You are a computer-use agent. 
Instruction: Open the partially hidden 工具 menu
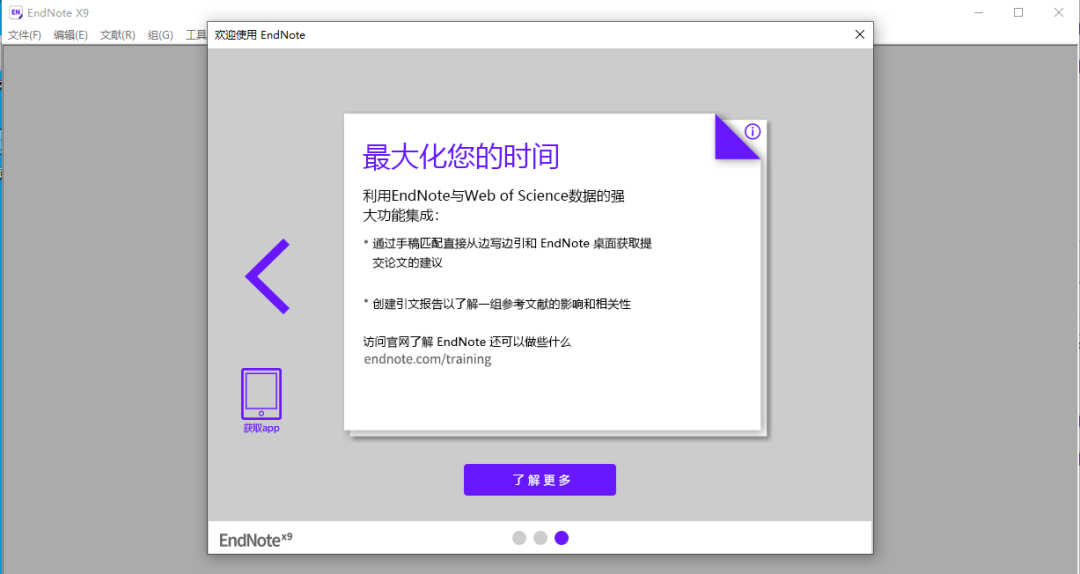(196, 35)
